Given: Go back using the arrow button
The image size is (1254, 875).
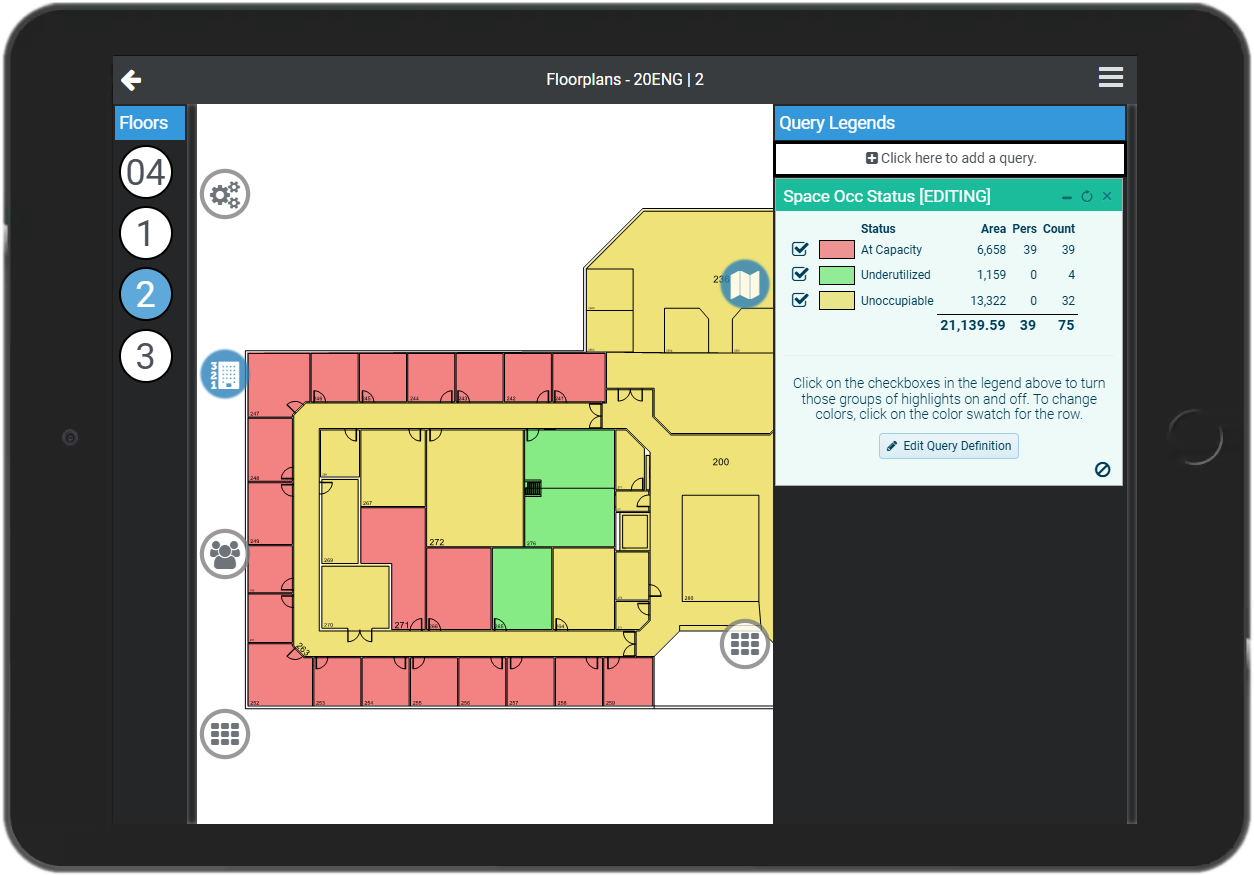Looking at the screenshot, I should [x=131, y=79].
